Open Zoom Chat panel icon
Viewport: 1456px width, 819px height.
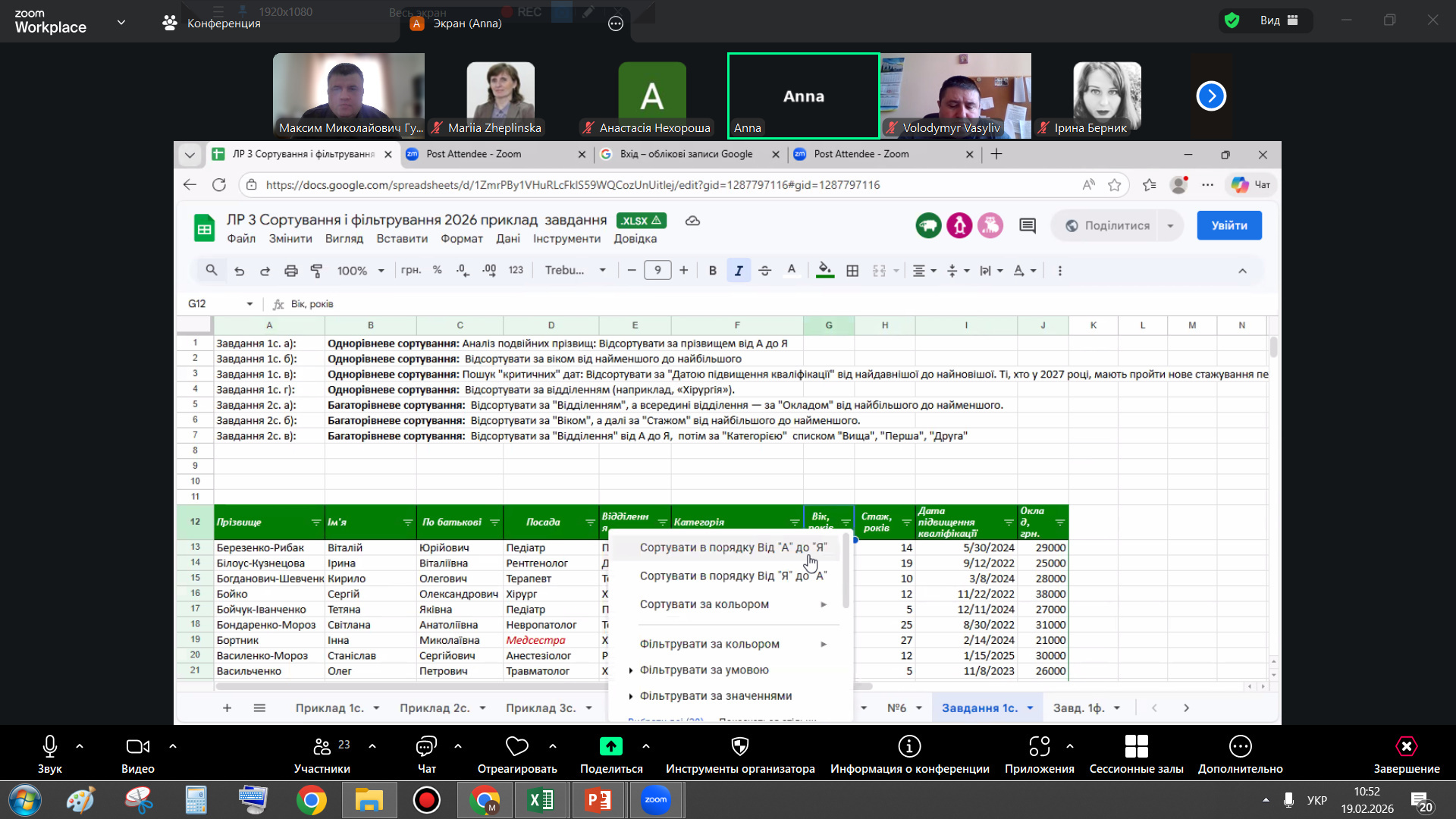[x=426, y=747]
